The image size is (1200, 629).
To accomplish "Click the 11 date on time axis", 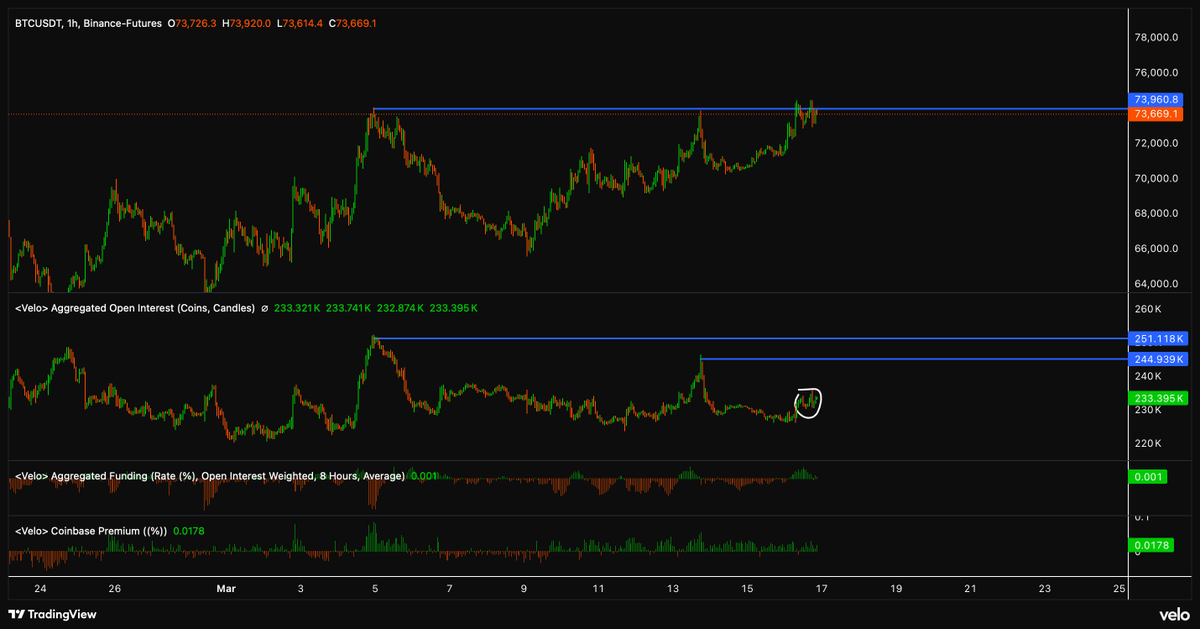I will pos(598,589).
